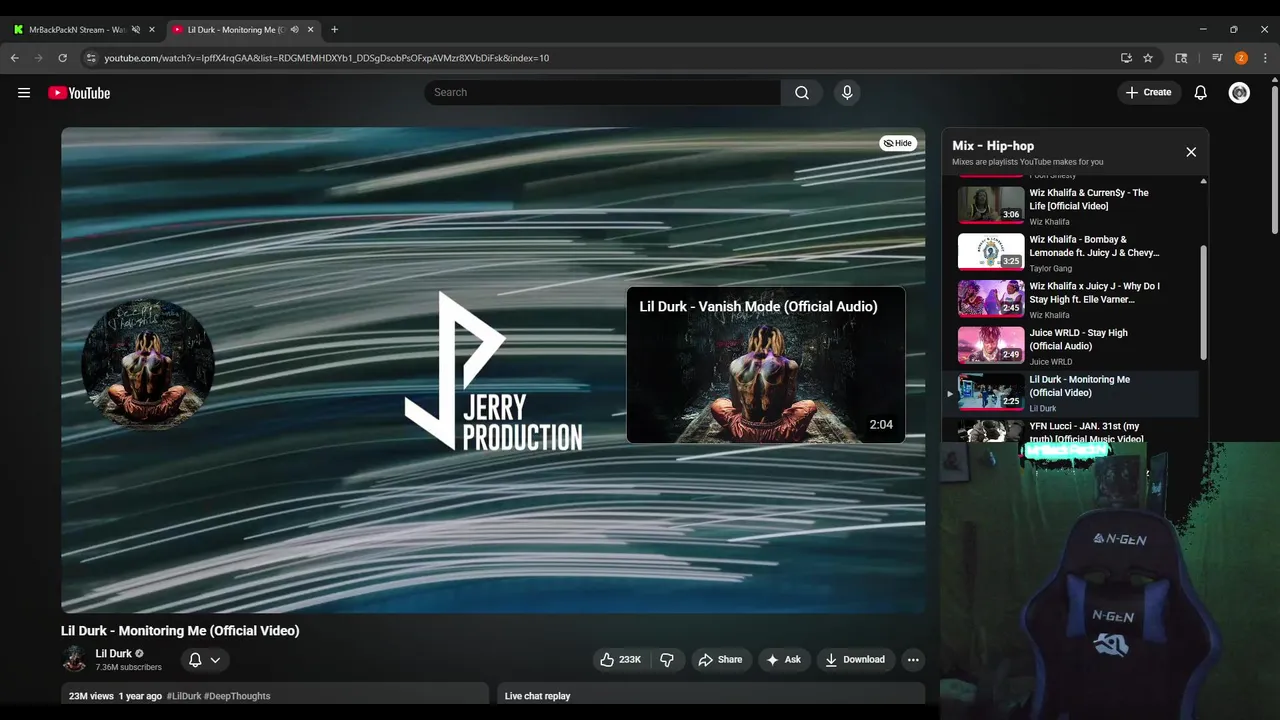Image resolution: width=1280 pixels, height=720 pixels.
Task: Open Lil Durk channel name link
Action: (x=114, y=653)
